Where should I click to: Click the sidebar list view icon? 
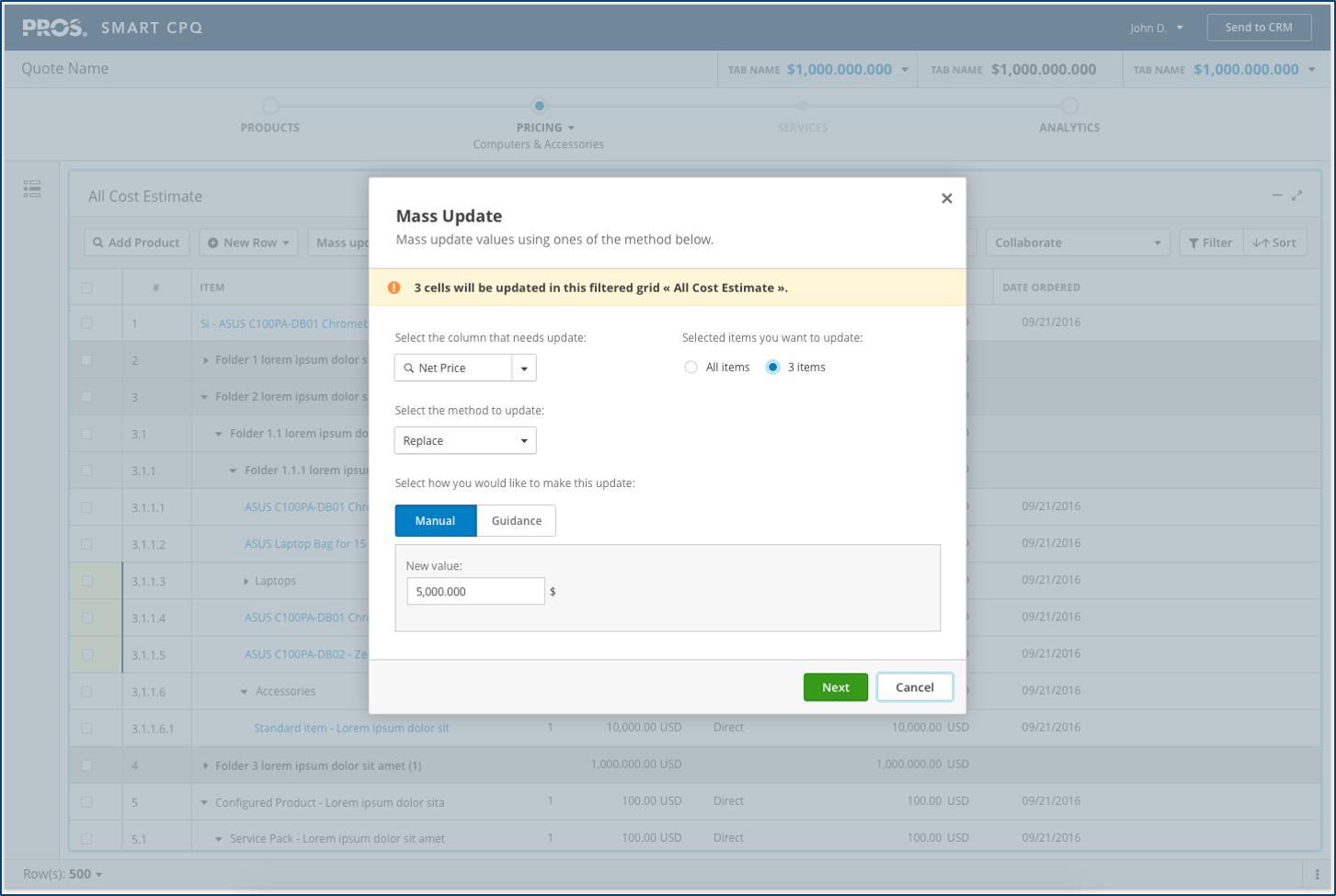32,189
